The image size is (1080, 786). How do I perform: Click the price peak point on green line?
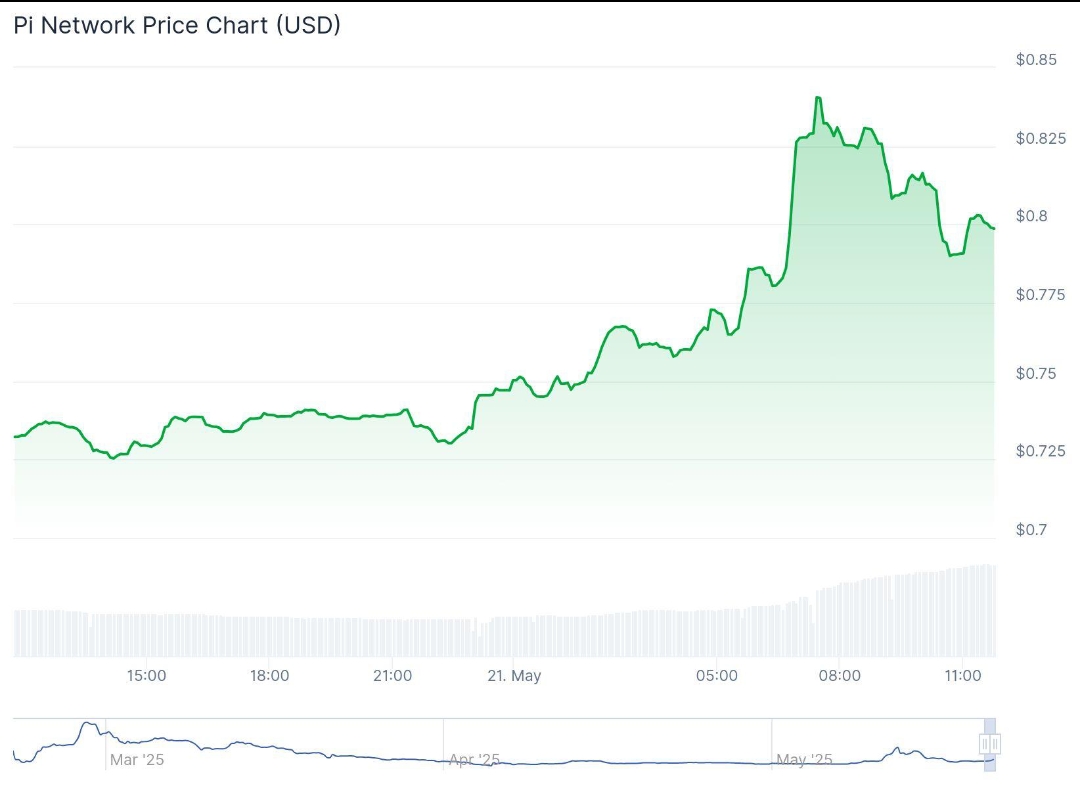pyautogui.click(x=818, y=98)
